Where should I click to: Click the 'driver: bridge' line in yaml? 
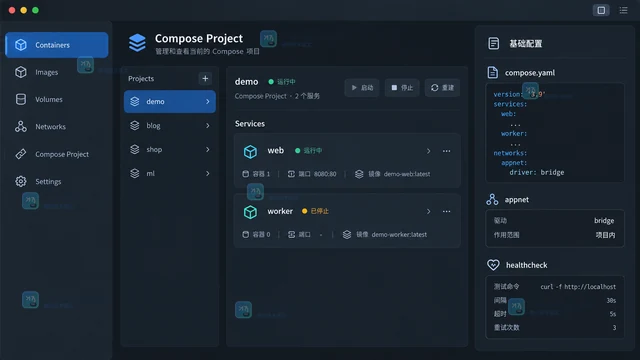[x=536, y=172]
